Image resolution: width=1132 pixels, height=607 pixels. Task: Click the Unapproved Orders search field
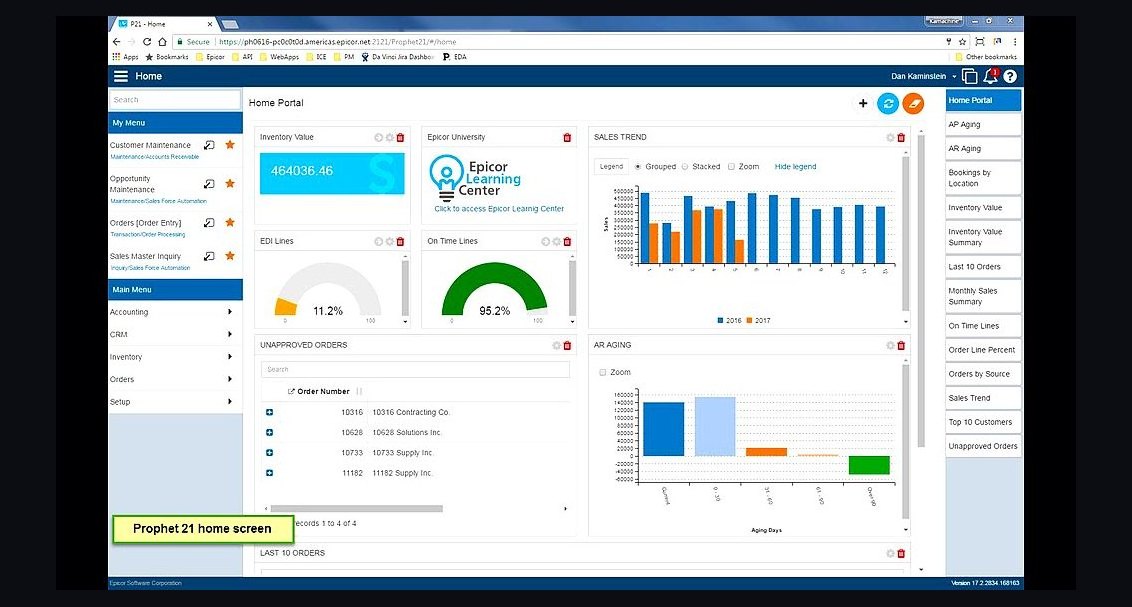click(415, 370)
